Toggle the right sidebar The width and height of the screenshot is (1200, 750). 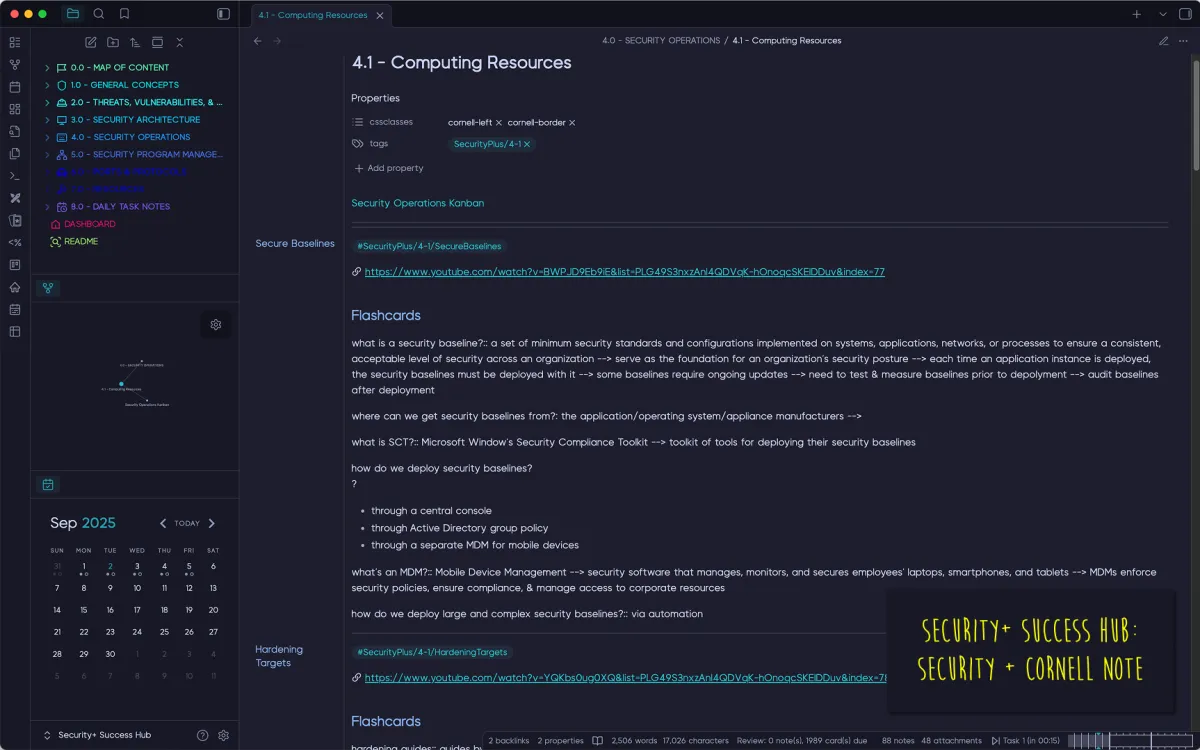tap(1186, 14)
